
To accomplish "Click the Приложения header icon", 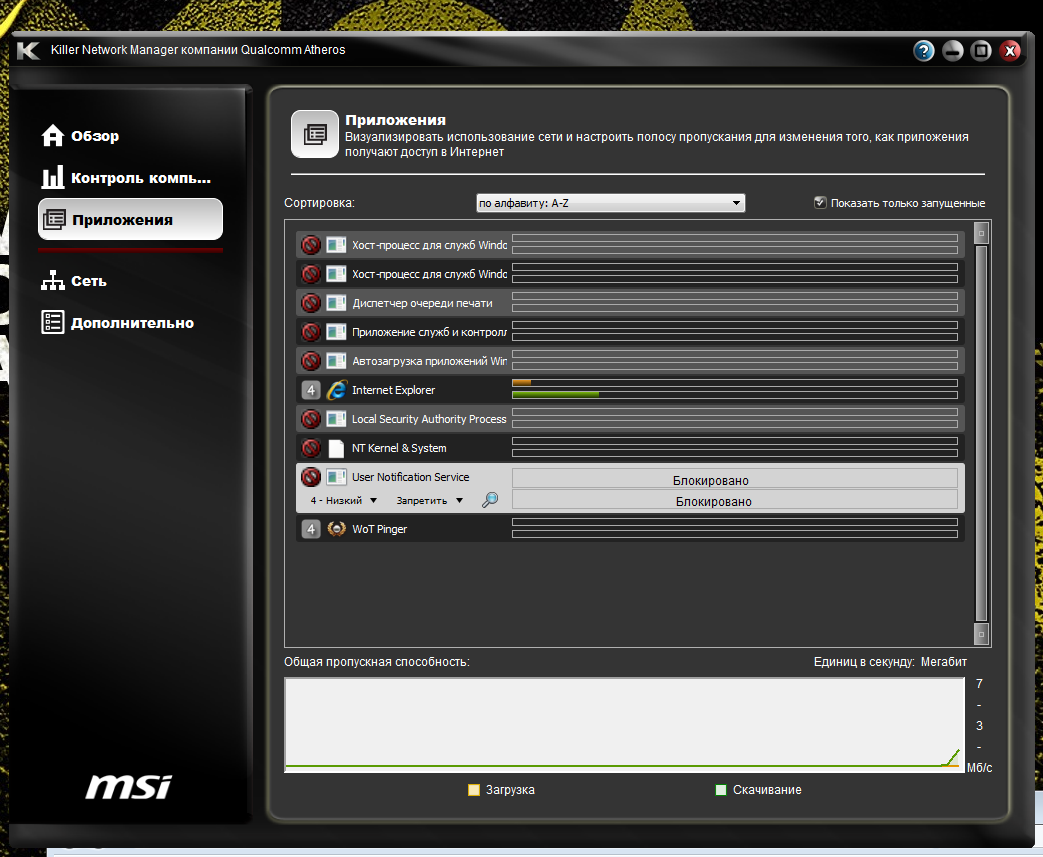I will click(315, 134).
